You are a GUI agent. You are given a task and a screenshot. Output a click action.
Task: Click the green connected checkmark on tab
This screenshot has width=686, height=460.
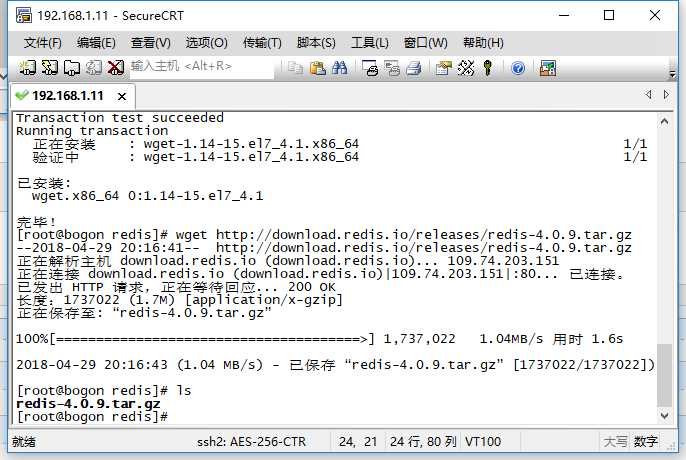pos(21,95)
